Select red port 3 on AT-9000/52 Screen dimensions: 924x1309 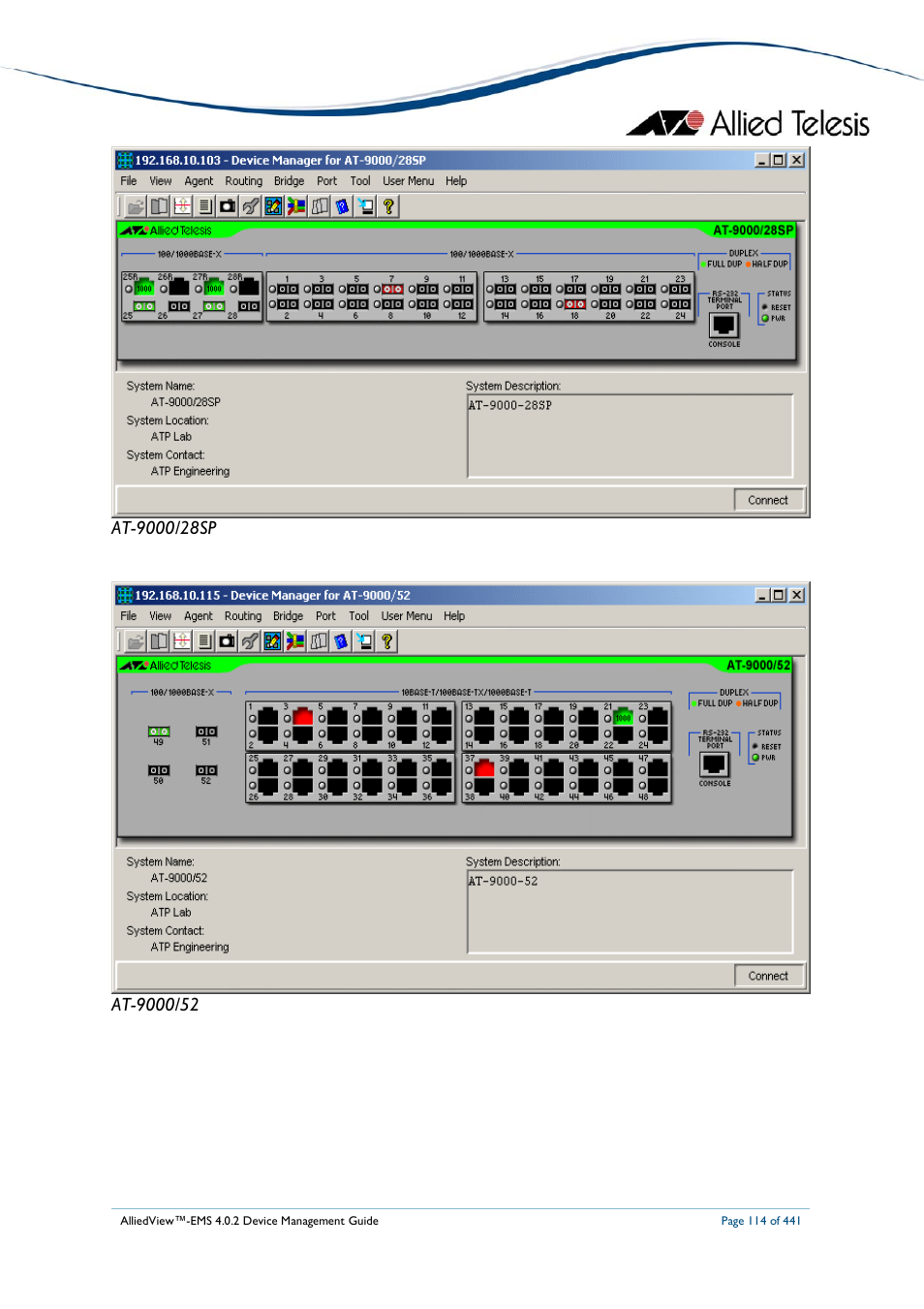[303, 717]
